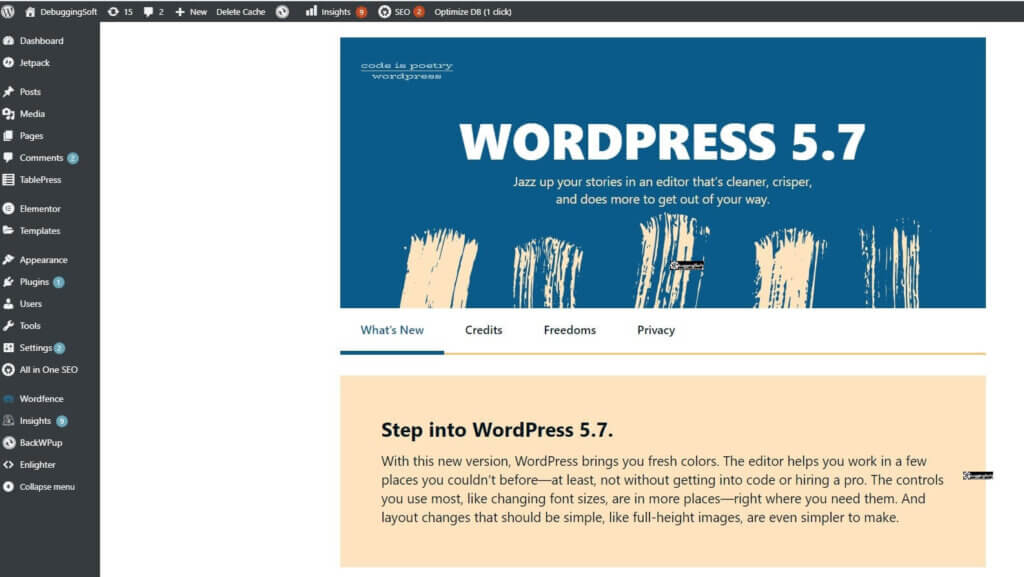Click the All in One SEO icon
Viewport: 1024px width, 577px height.
(x=8, y=369)
